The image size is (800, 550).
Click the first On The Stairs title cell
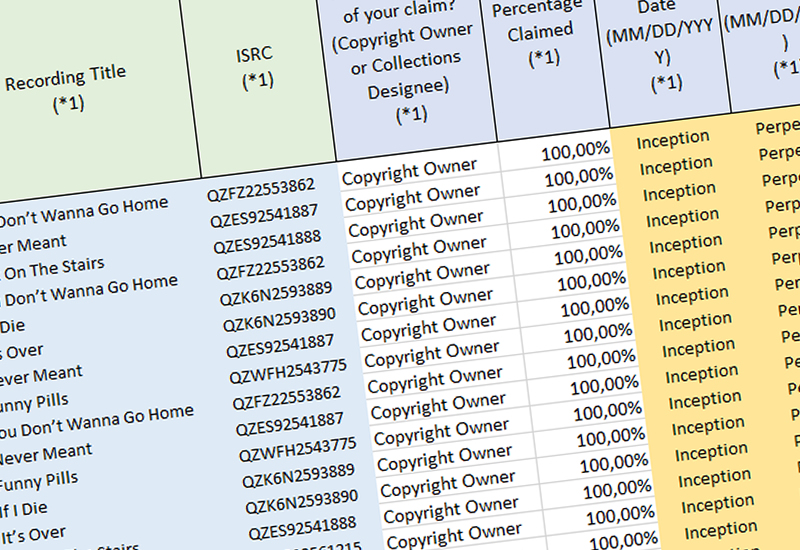tap(54, 269)
